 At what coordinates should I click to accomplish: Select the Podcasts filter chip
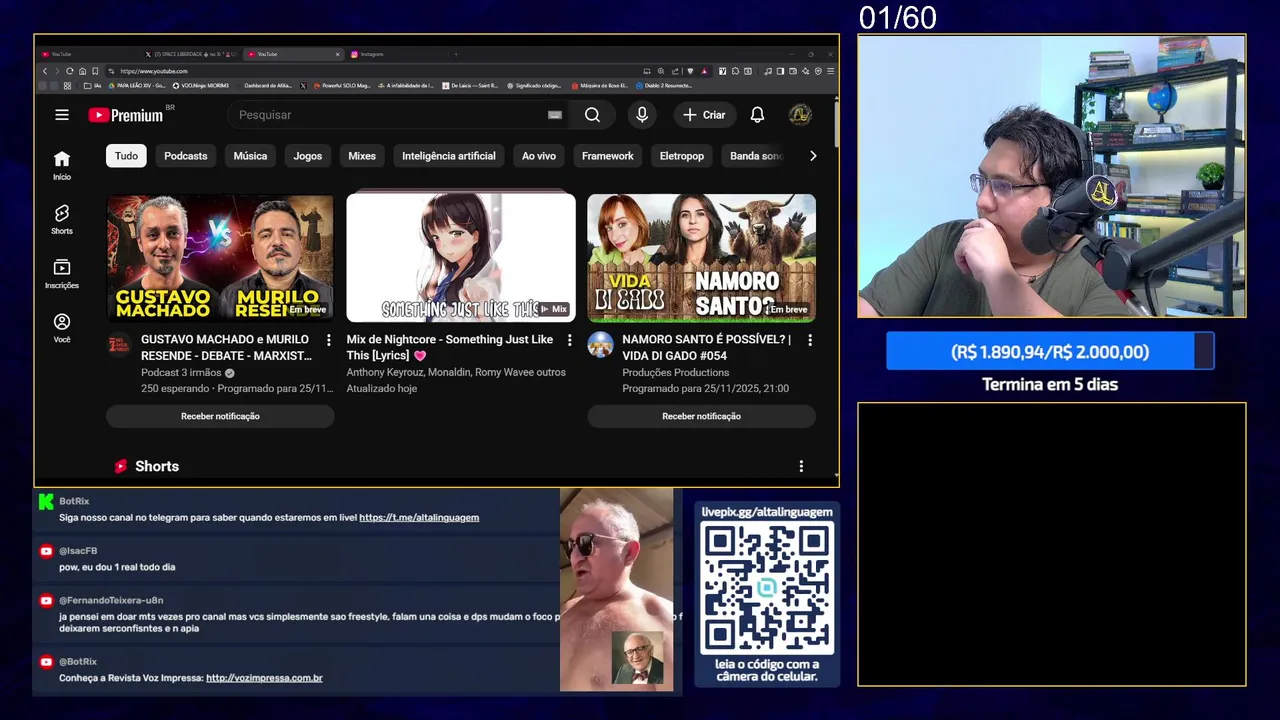point(186,156)
